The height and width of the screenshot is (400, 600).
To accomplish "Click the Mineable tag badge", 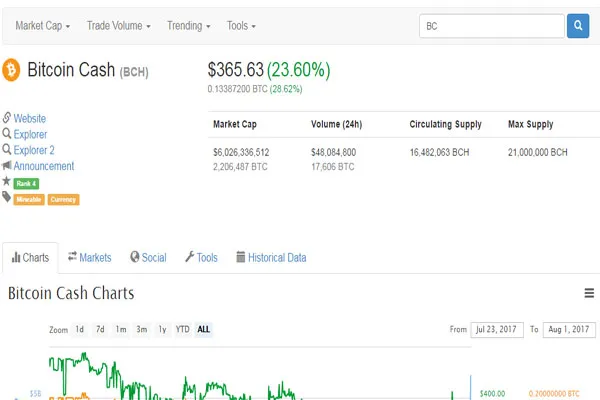I will pyautogui.click(x=29, y=200).
